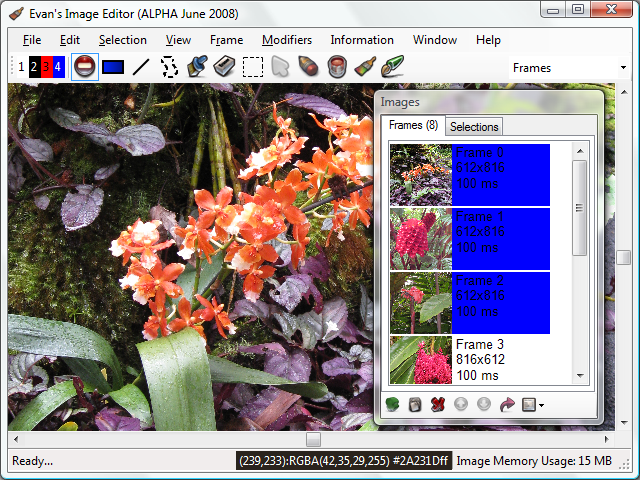640x480 pixels.
Task: Click canvas horizontal scroll right arrow
Action: 607,440
